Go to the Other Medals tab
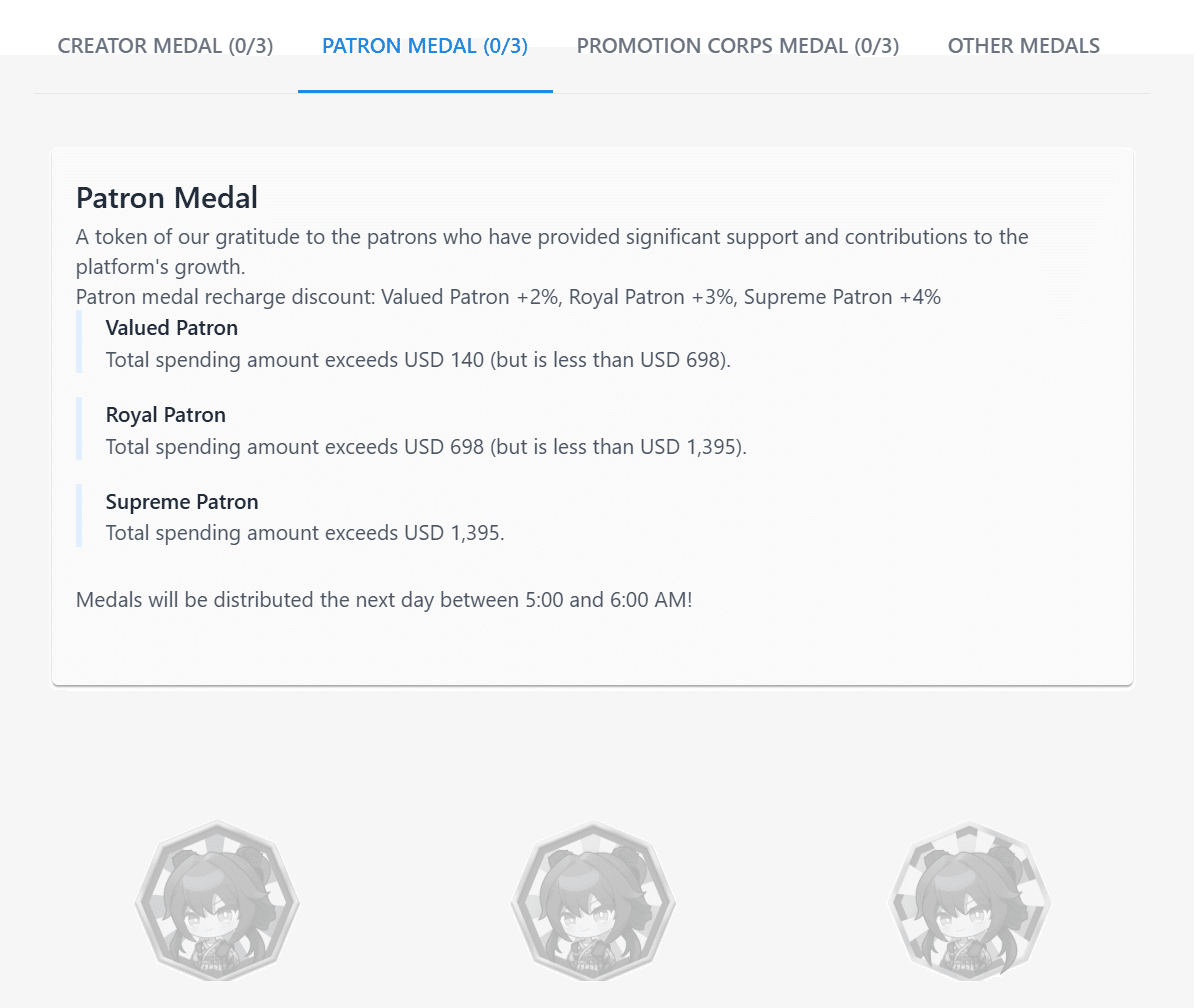Viewport: 1194px width, 1008px height. click(x=1023, y=46)
